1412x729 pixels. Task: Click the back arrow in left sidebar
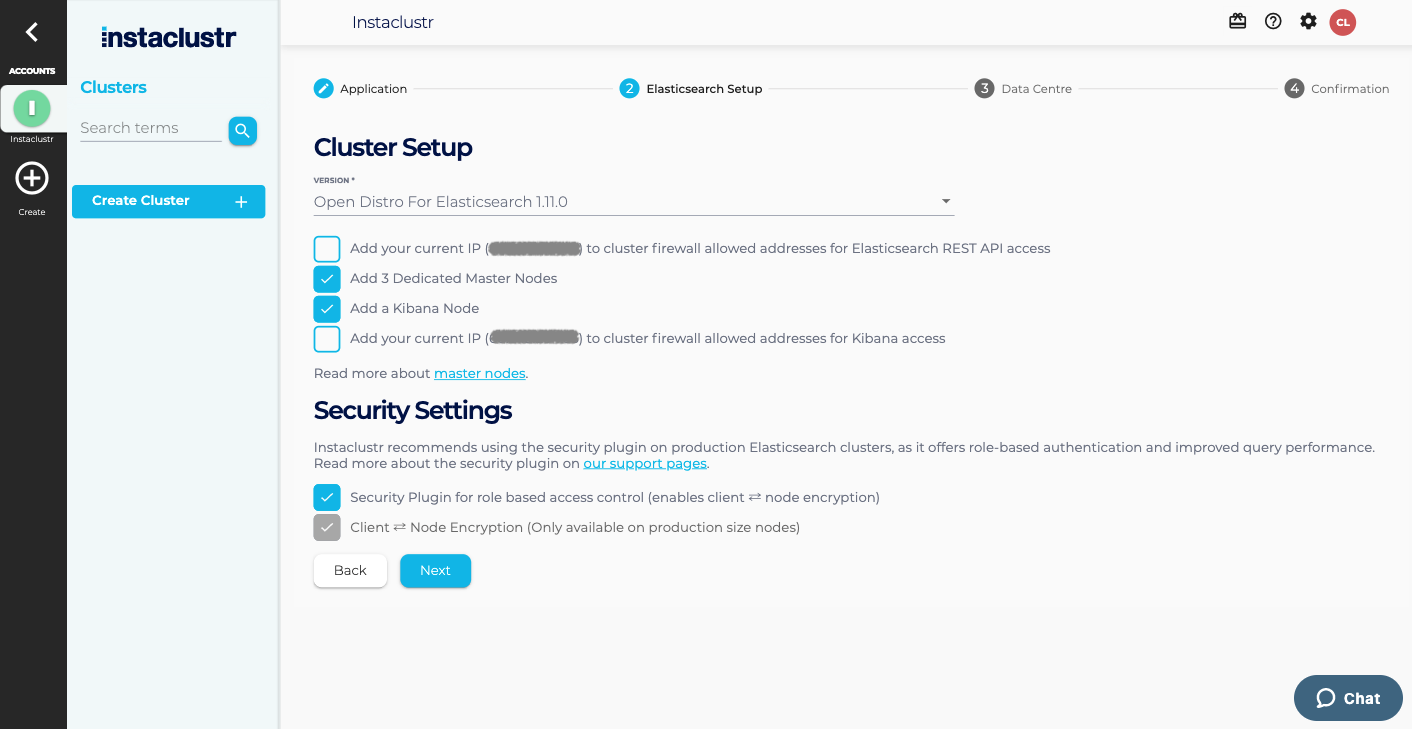pos(32,32)
